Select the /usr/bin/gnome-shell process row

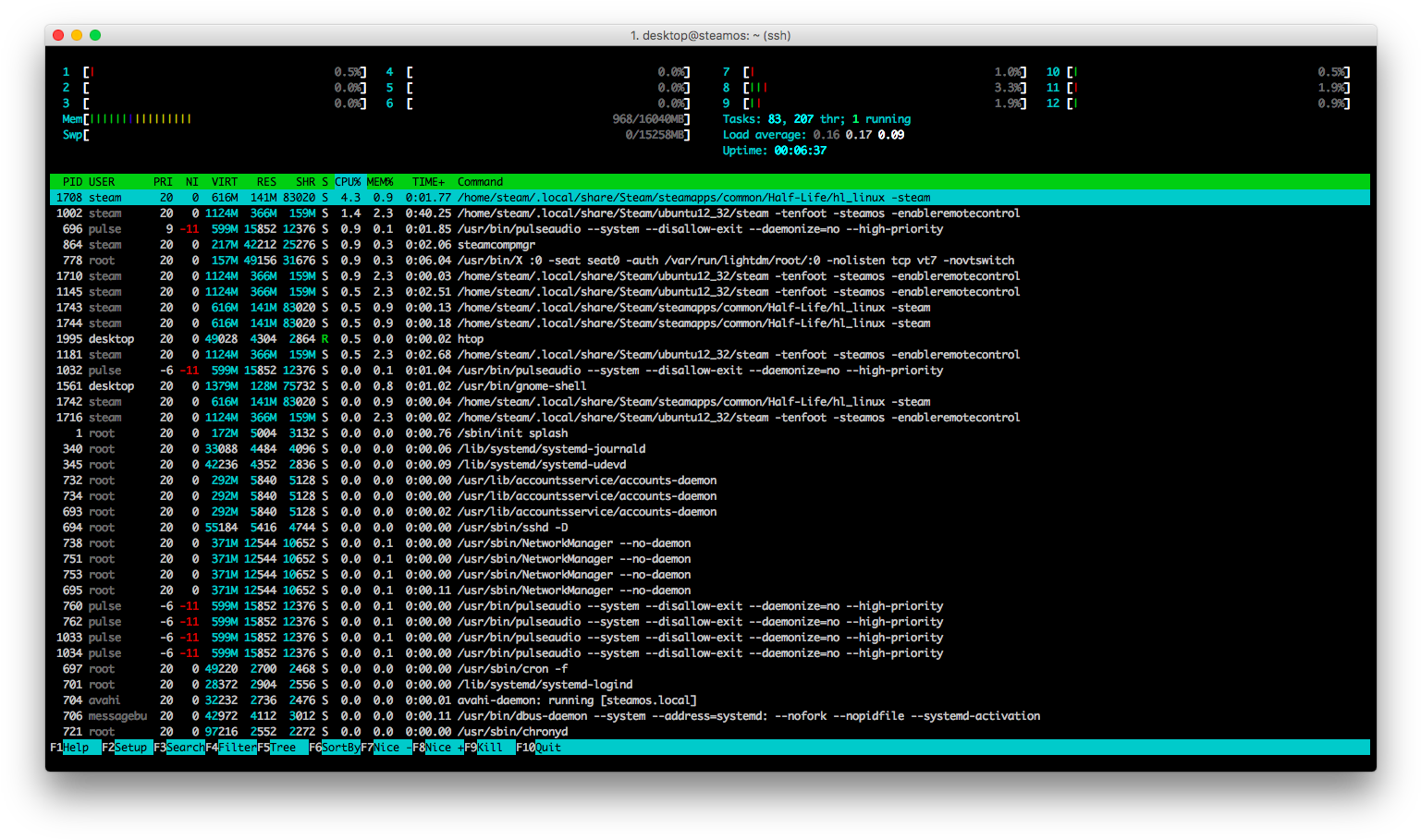[521, 386]
